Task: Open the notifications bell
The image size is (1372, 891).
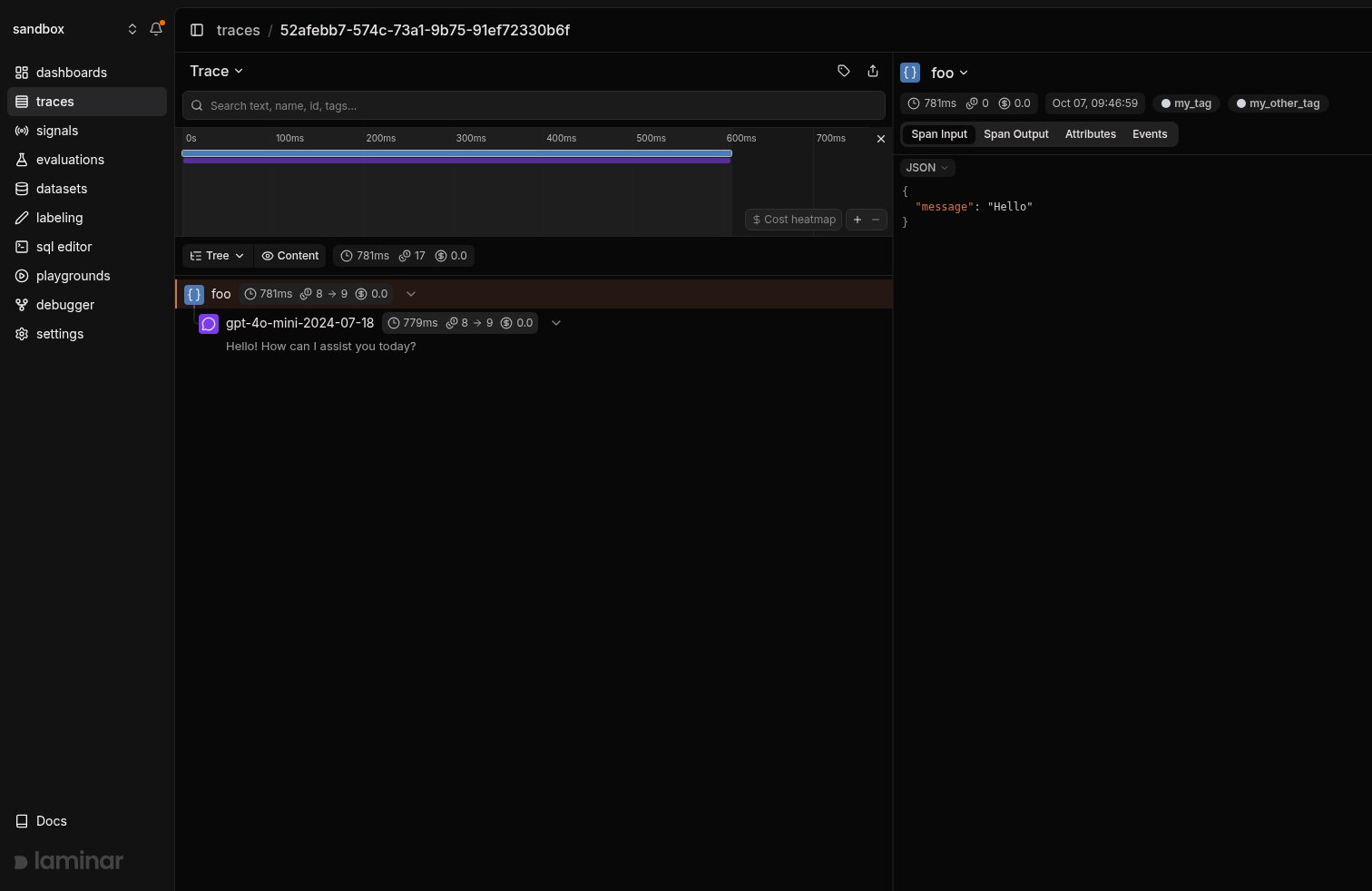Action: tap(156, 29)
